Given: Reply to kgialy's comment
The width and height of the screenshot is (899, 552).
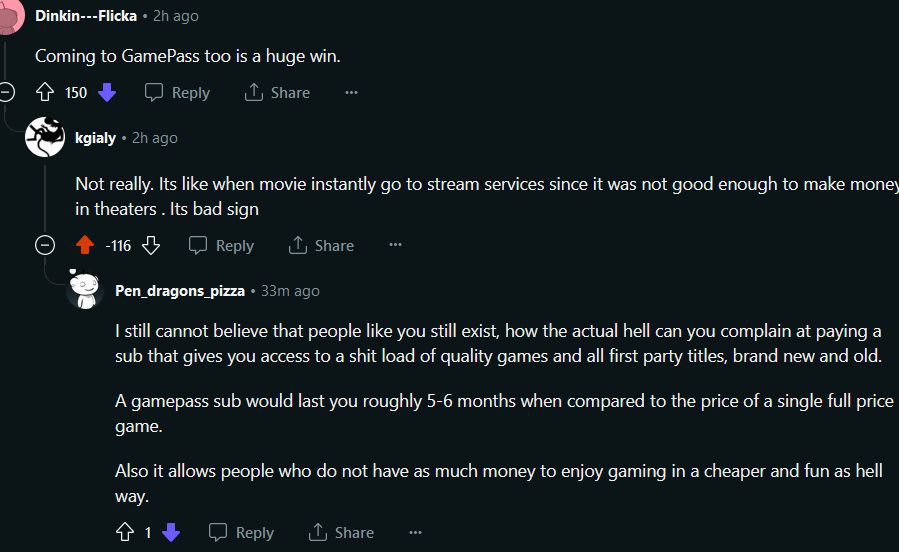Looking at the screenshot, I should pos(221,246).
